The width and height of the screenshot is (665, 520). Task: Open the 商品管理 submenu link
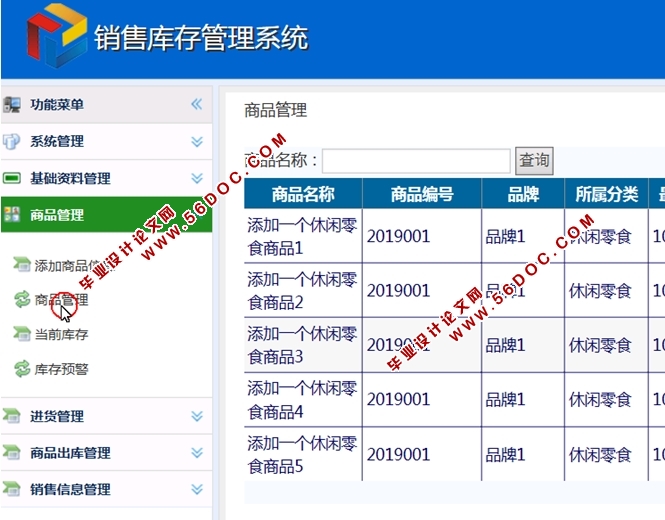pos(61,300)
